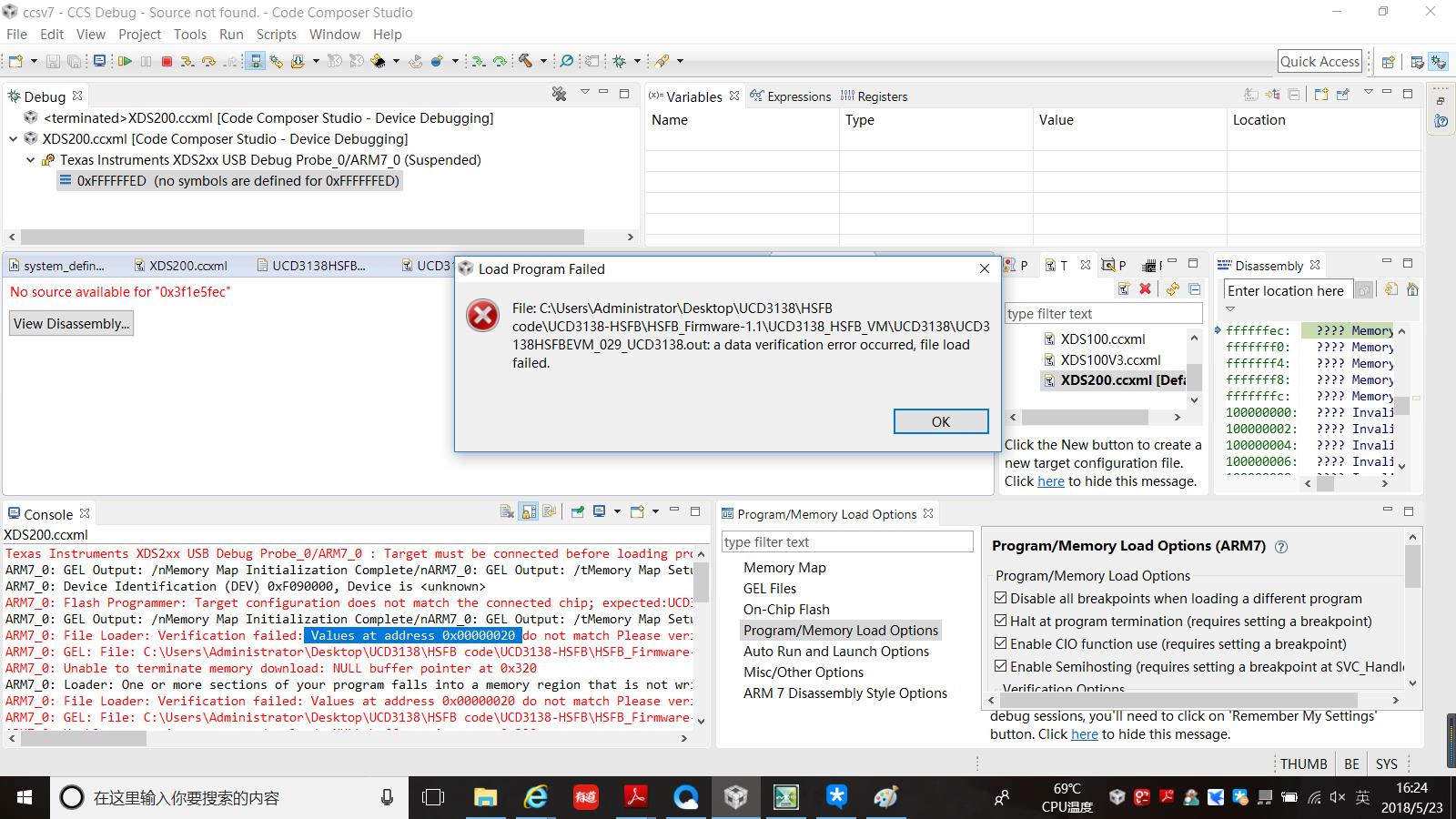
Task: Select Auto Run and Launch Options
Action: click(x=836, y=652)
